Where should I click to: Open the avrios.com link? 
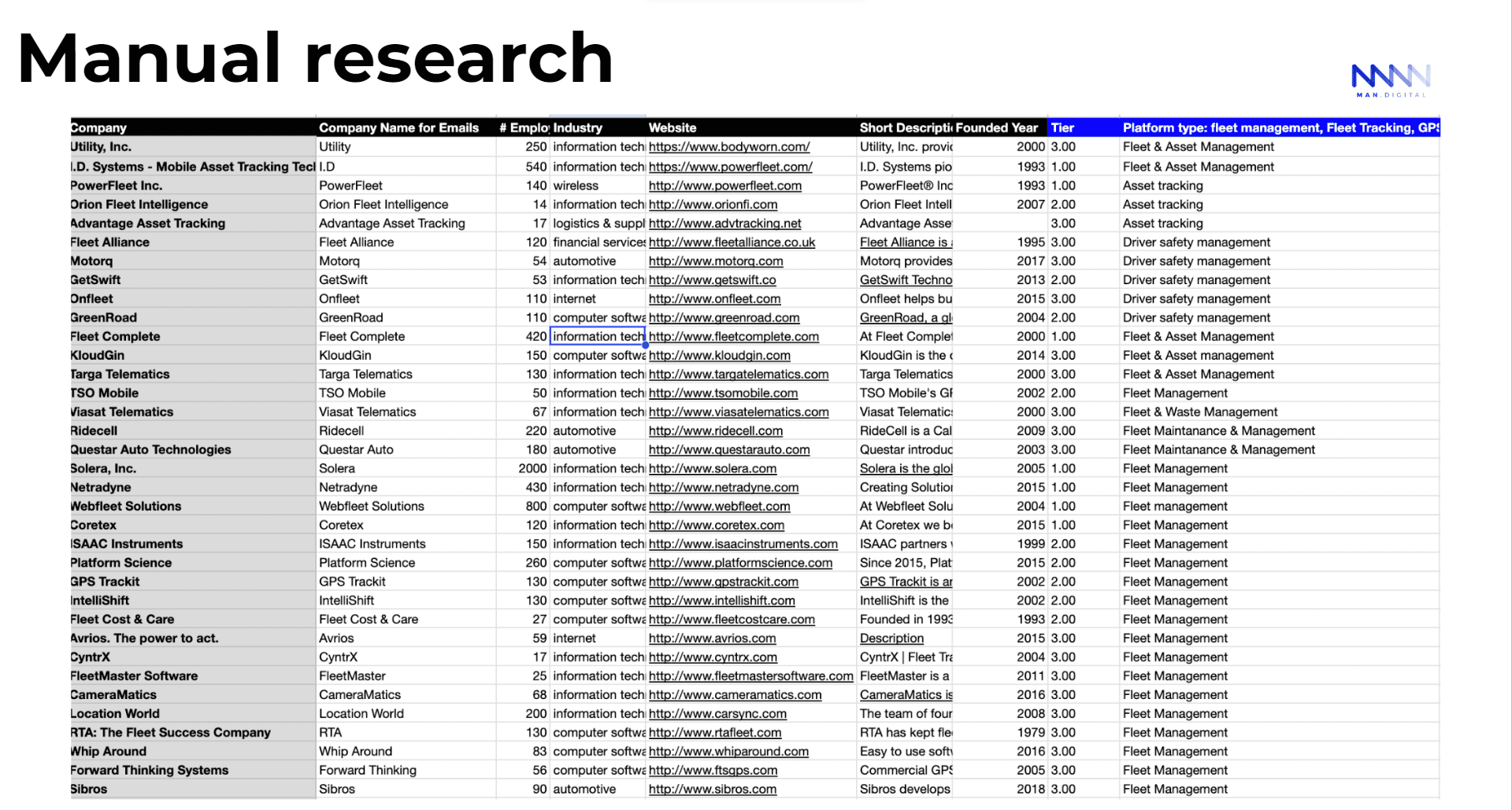point(712,639)
